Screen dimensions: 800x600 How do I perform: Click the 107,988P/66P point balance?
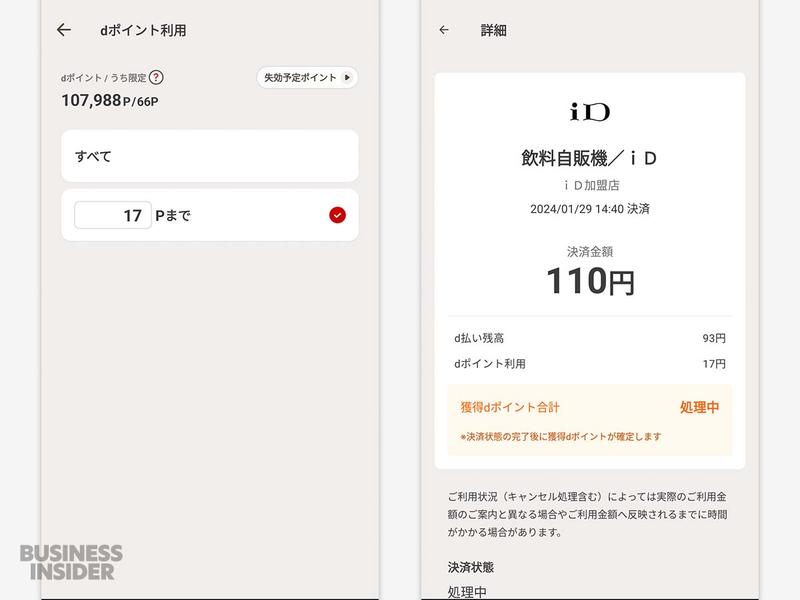[x=110, y=101]
